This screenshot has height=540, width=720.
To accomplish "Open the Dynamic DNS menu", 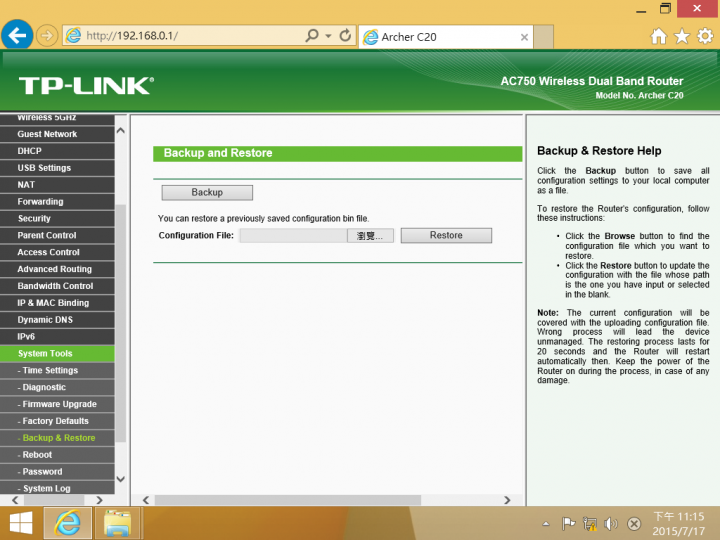I will [57, 320].
